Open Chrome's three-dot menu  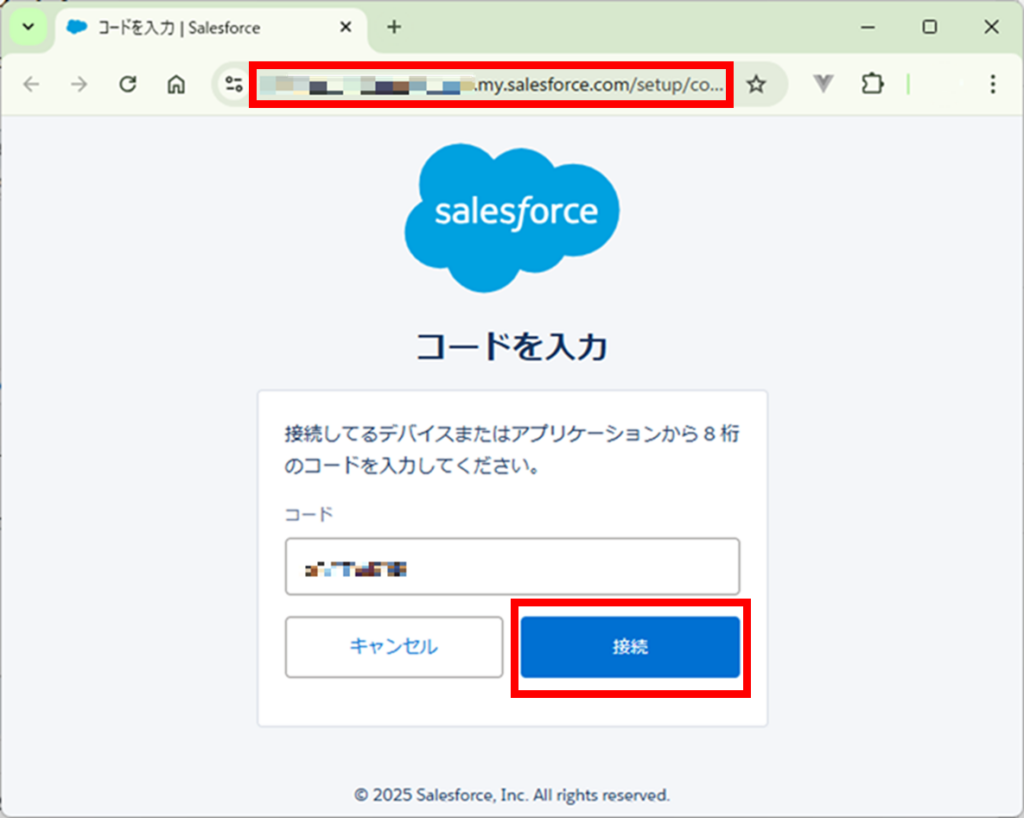click(x=992, y=85)
